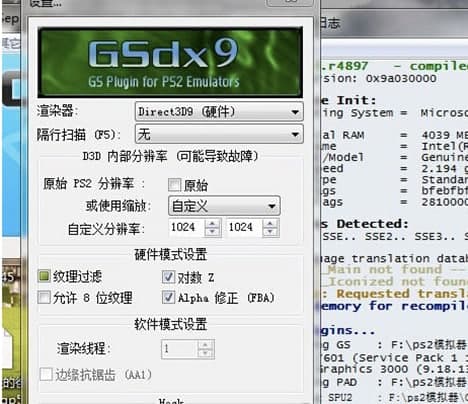The image size is (468, 404).
Task: Click the 'gins...' line in log window
Action: [x=348, y=331]
